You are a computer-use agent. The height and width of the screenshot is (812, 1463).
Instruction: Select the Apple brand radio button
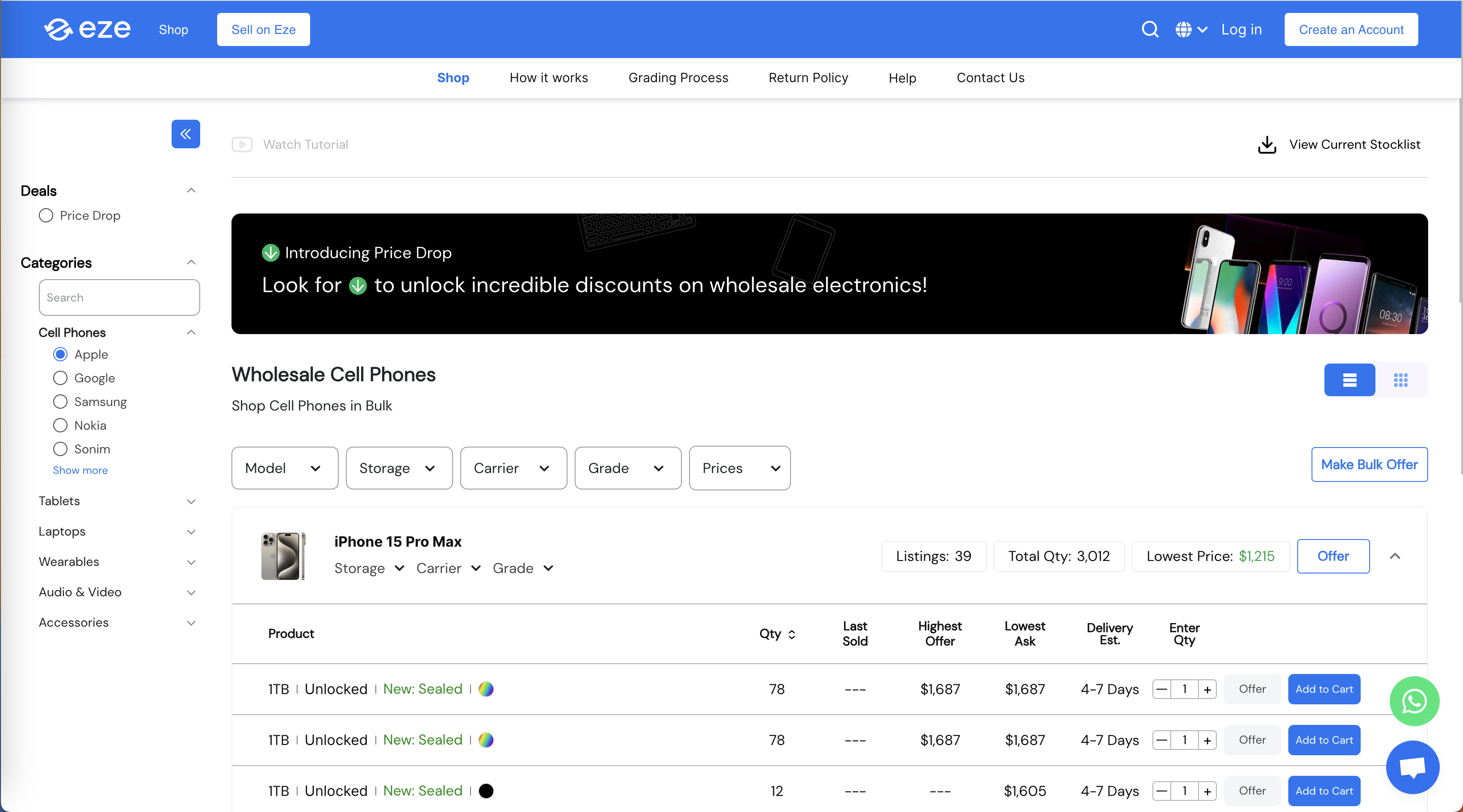[x=60, y=354]
